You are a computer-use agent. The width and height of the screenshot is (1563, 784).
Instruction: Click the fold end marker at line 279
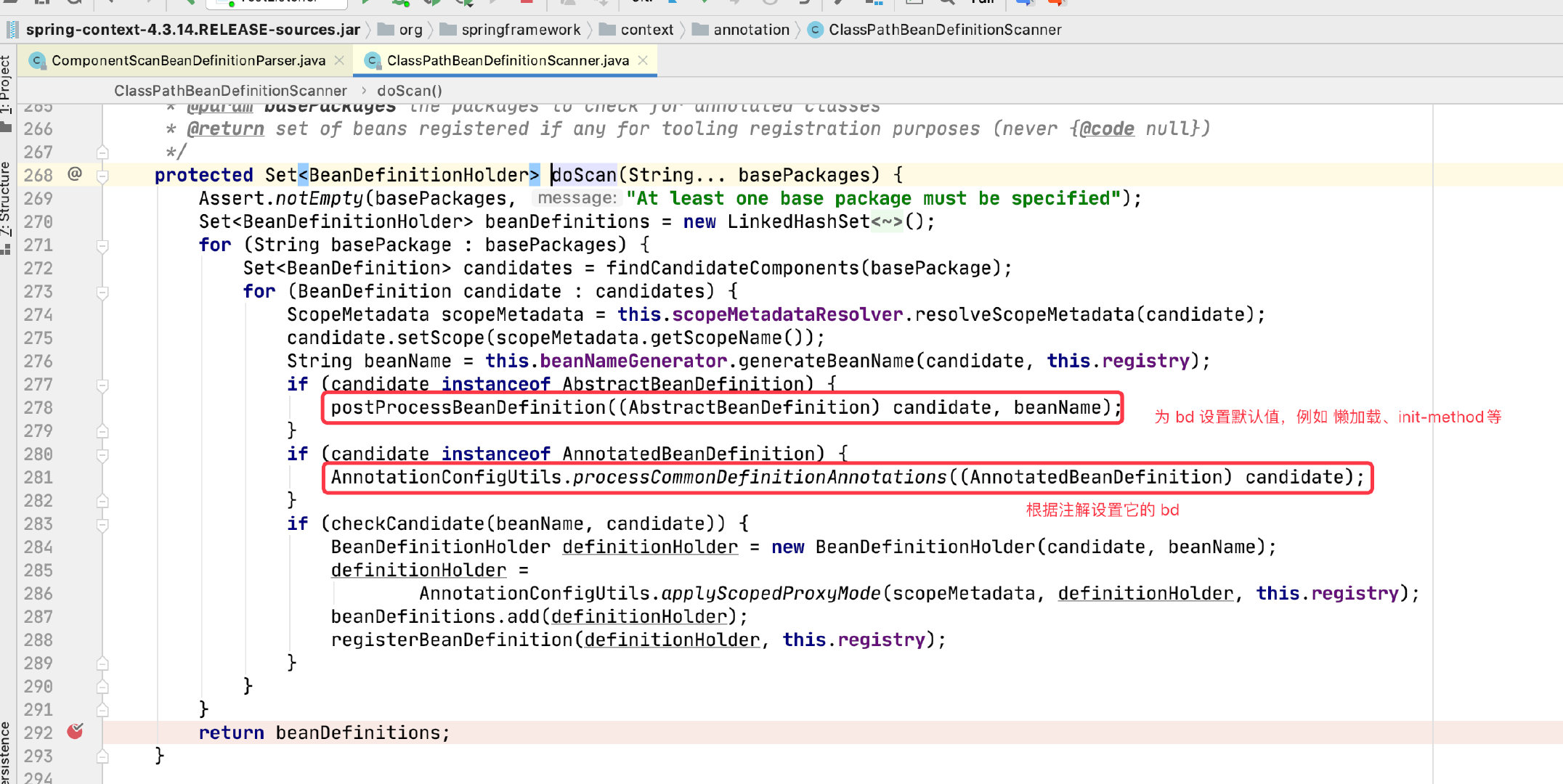(x=102, y=431)
